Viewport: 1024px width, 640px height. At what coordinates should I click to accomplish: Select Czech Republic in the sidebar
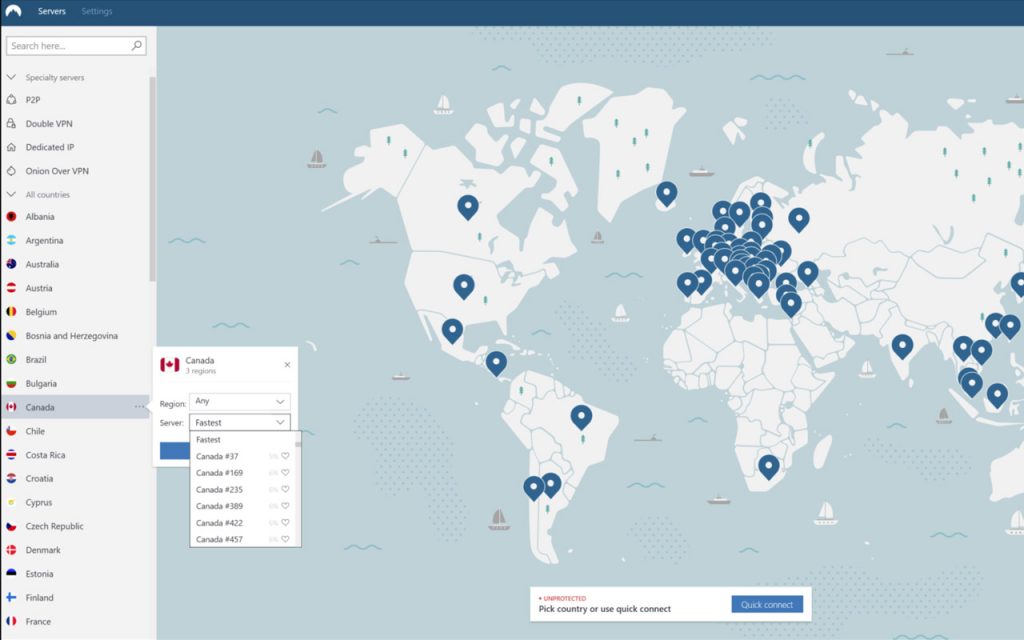pos(54,526)
